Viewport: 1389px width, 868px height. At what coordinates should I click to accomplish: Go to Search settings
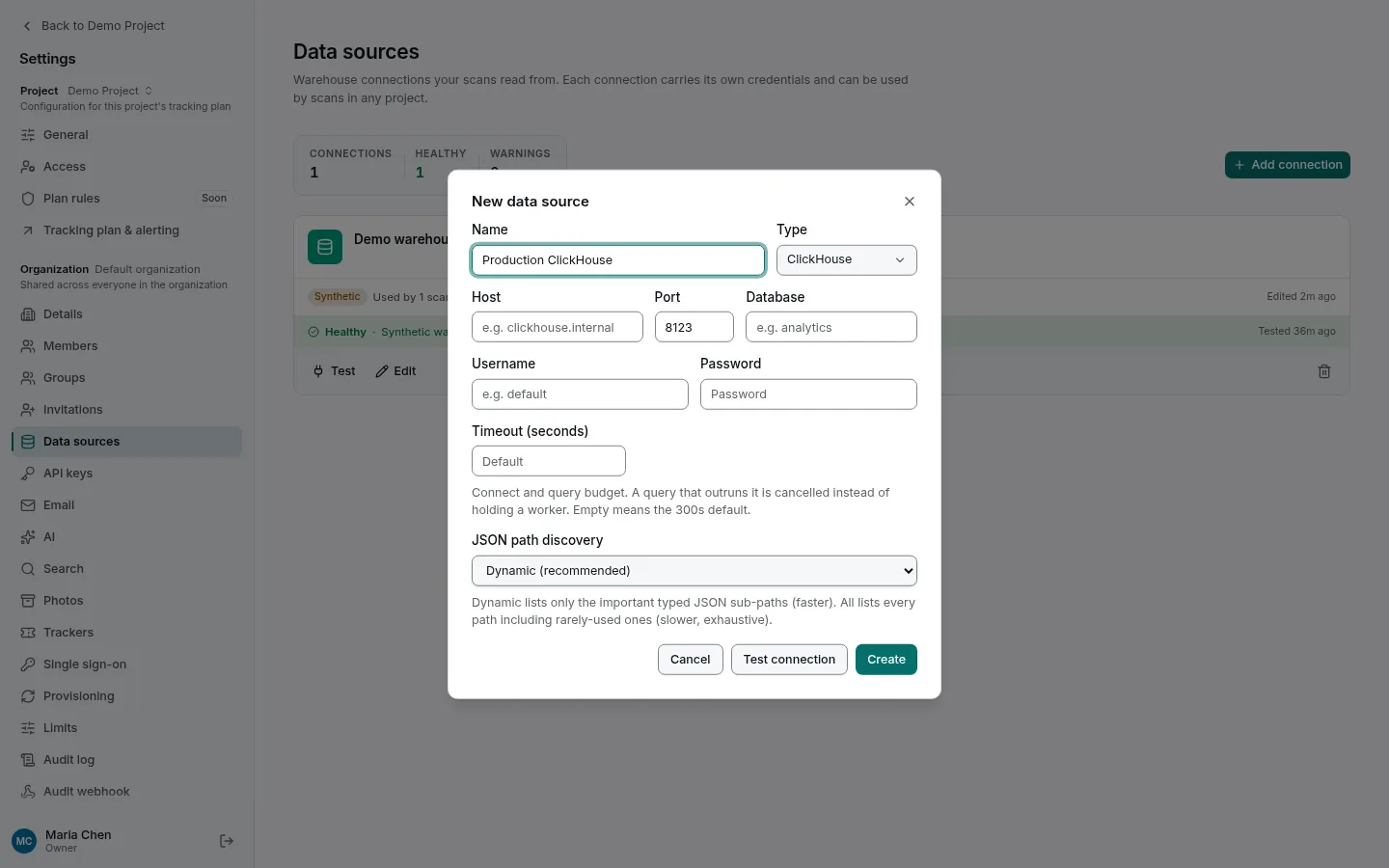[126, 569]
